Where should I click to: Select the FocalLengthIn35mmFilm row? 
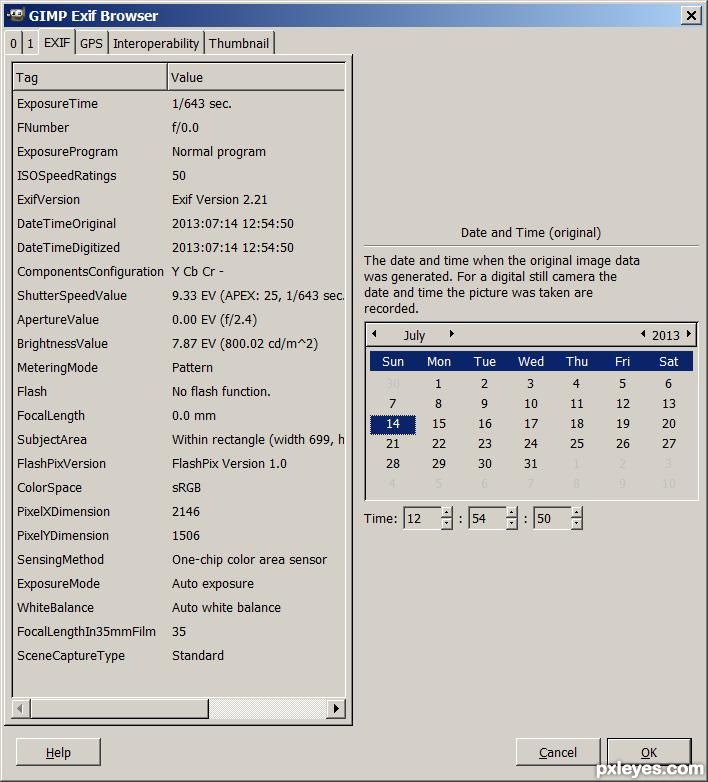click(x=179, y=631)
